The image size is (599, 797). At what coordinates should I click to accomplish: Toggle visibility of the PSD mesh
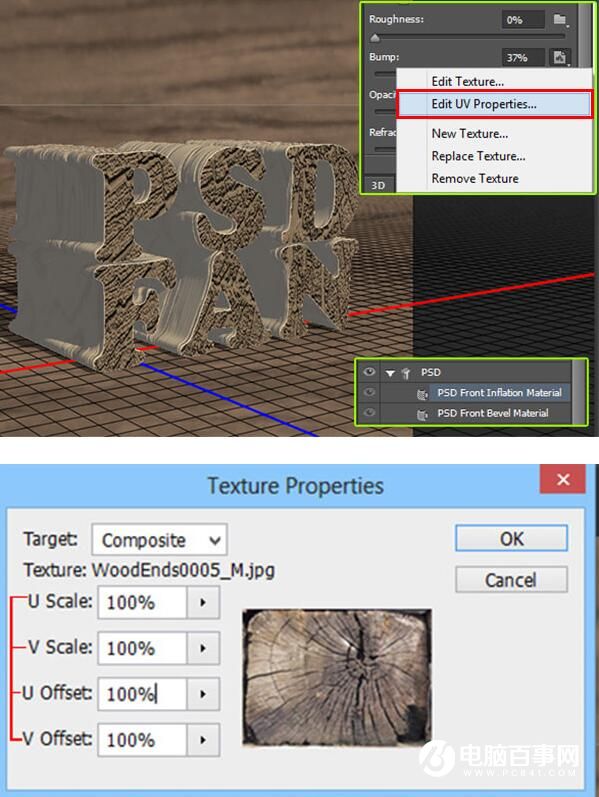click(369, 372)
